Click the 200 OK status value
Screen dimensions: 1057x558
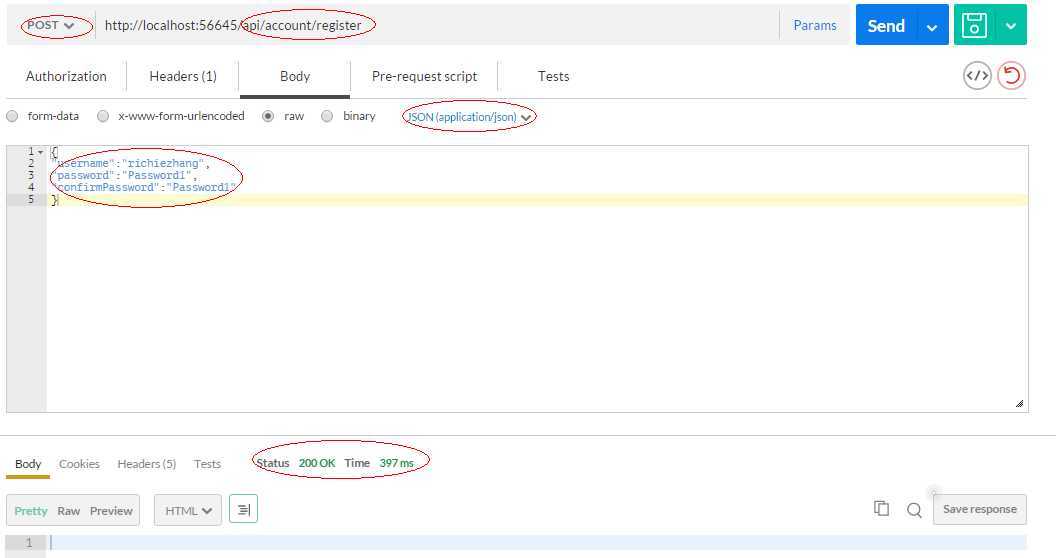tap(317, 463)
